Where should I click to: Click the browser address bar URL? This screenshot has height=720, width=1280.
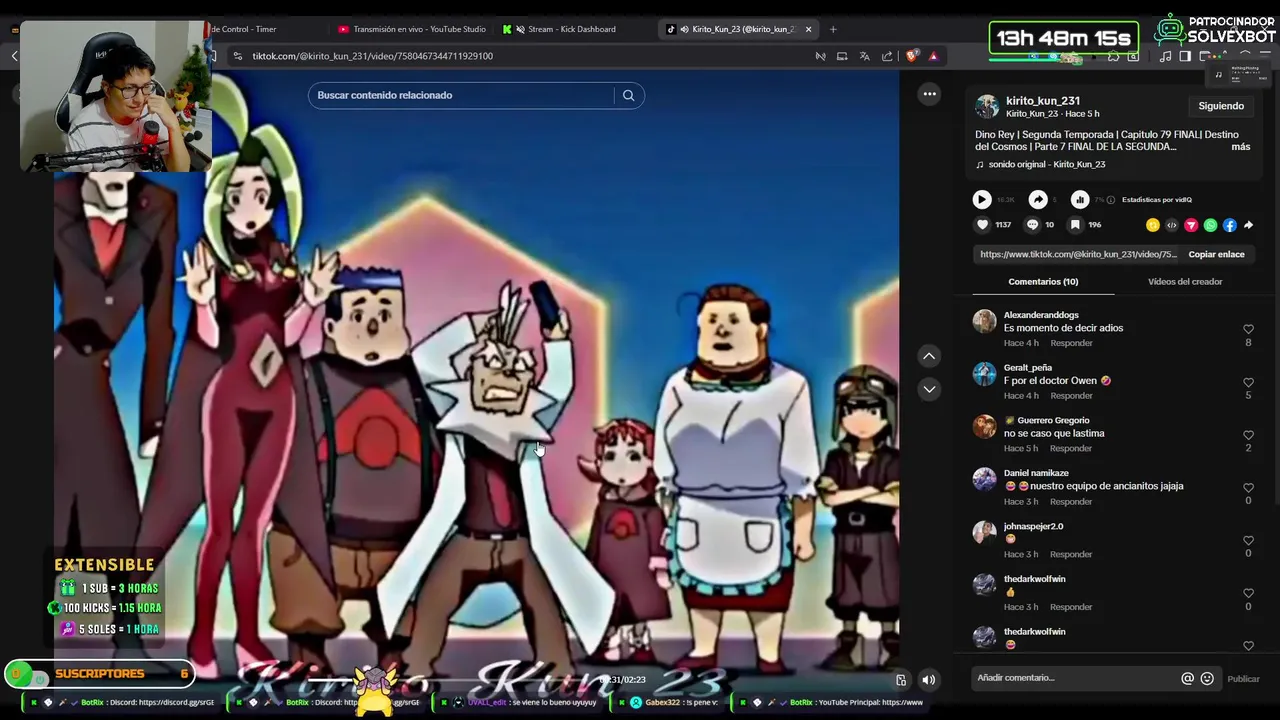(x=372, y=56)
